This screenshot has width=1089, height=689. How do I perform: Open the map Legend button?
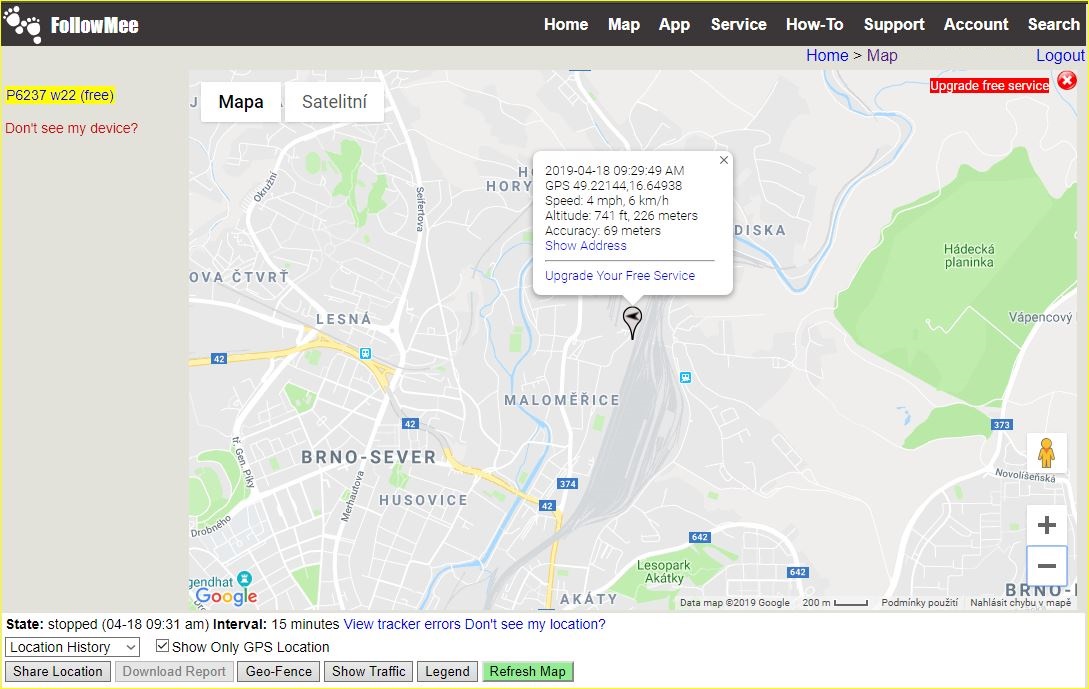(x=447, y=672)
